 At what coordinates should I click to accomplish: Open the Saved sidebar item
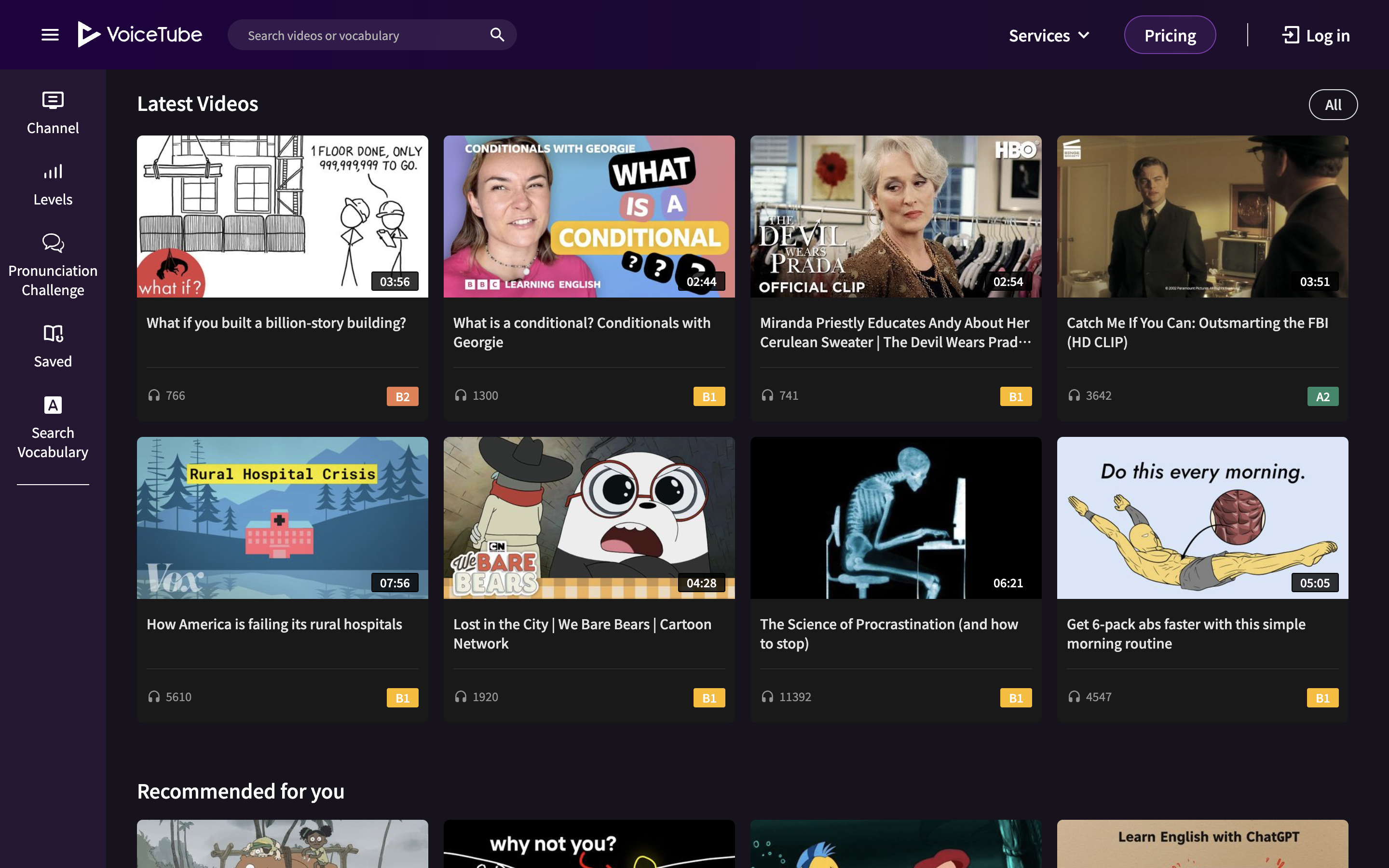click(x=53, y=347)
